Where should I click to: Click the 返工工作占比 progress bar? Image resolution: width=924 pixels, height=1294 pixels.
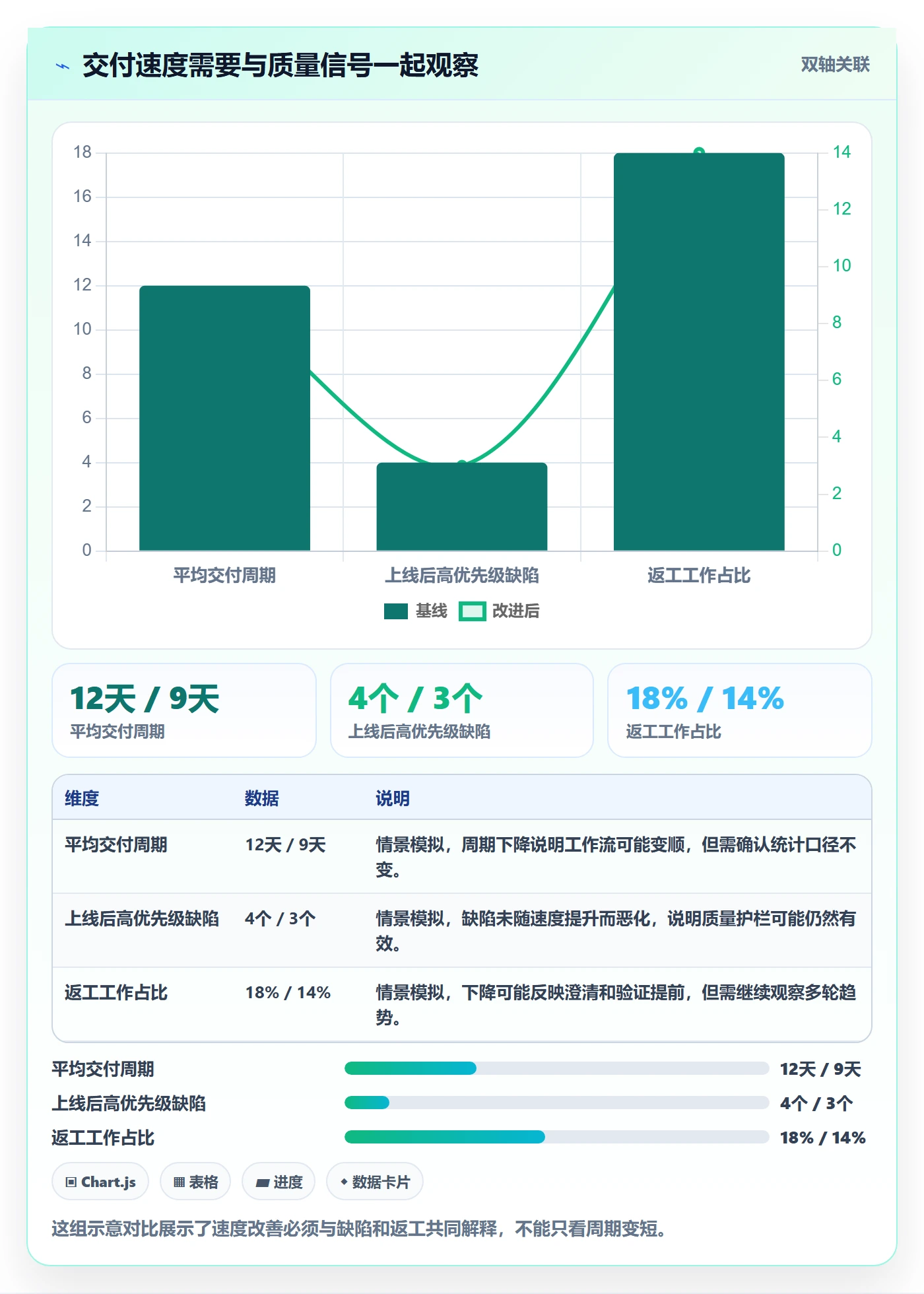click(x=556, y=1137)
